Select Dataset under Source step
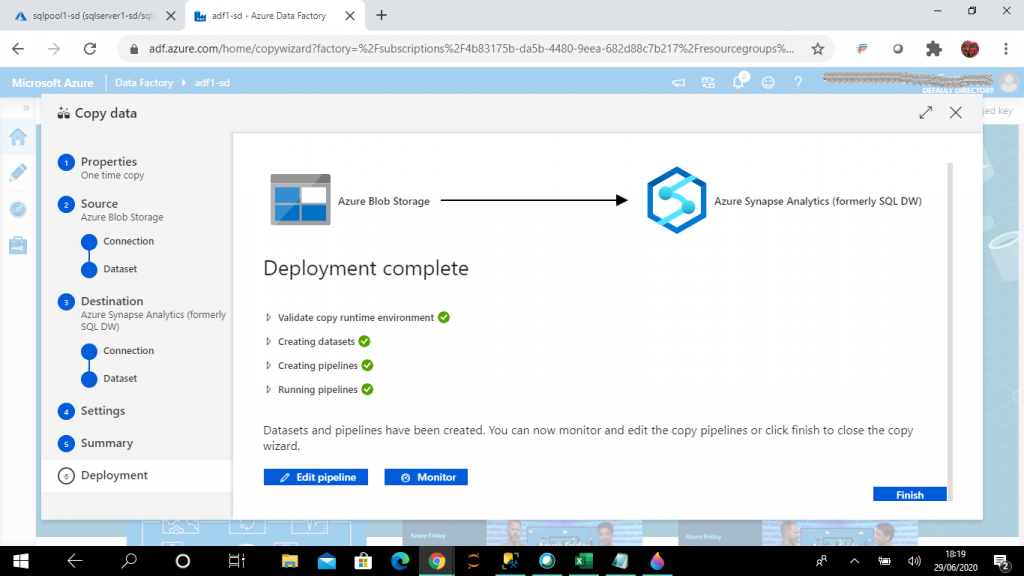This screenshot has width=1024, height=576. [x=120, y=269]
